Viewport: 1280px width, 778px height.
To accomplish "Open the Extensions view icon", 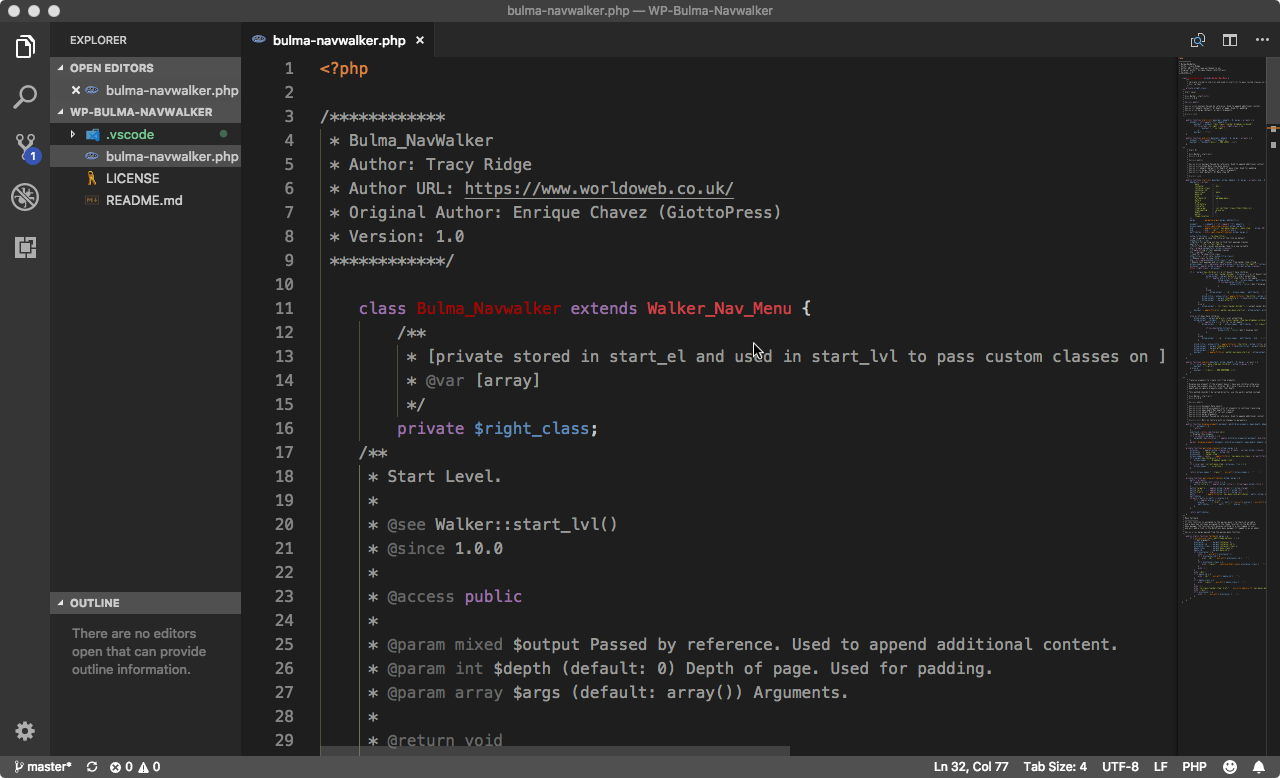I will [24, 246].
